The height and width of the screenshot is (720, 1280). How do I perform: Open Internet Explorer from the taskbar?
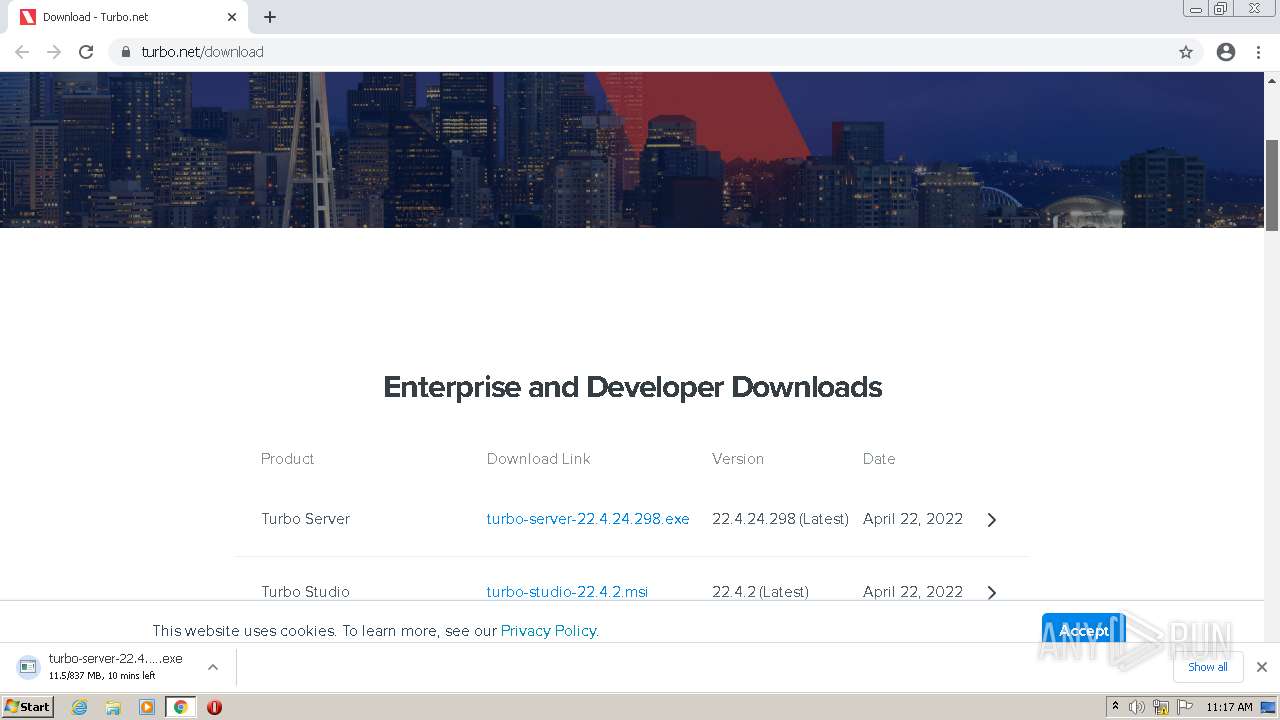[x=80, y=707]
